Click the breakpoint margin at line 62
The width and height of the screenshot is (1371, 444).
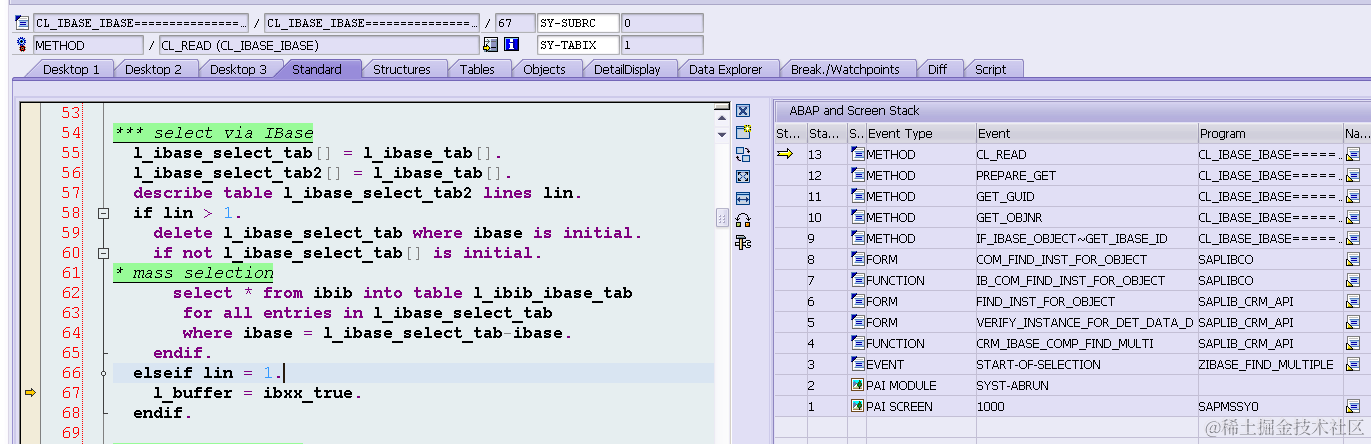(x=30, y=293)
